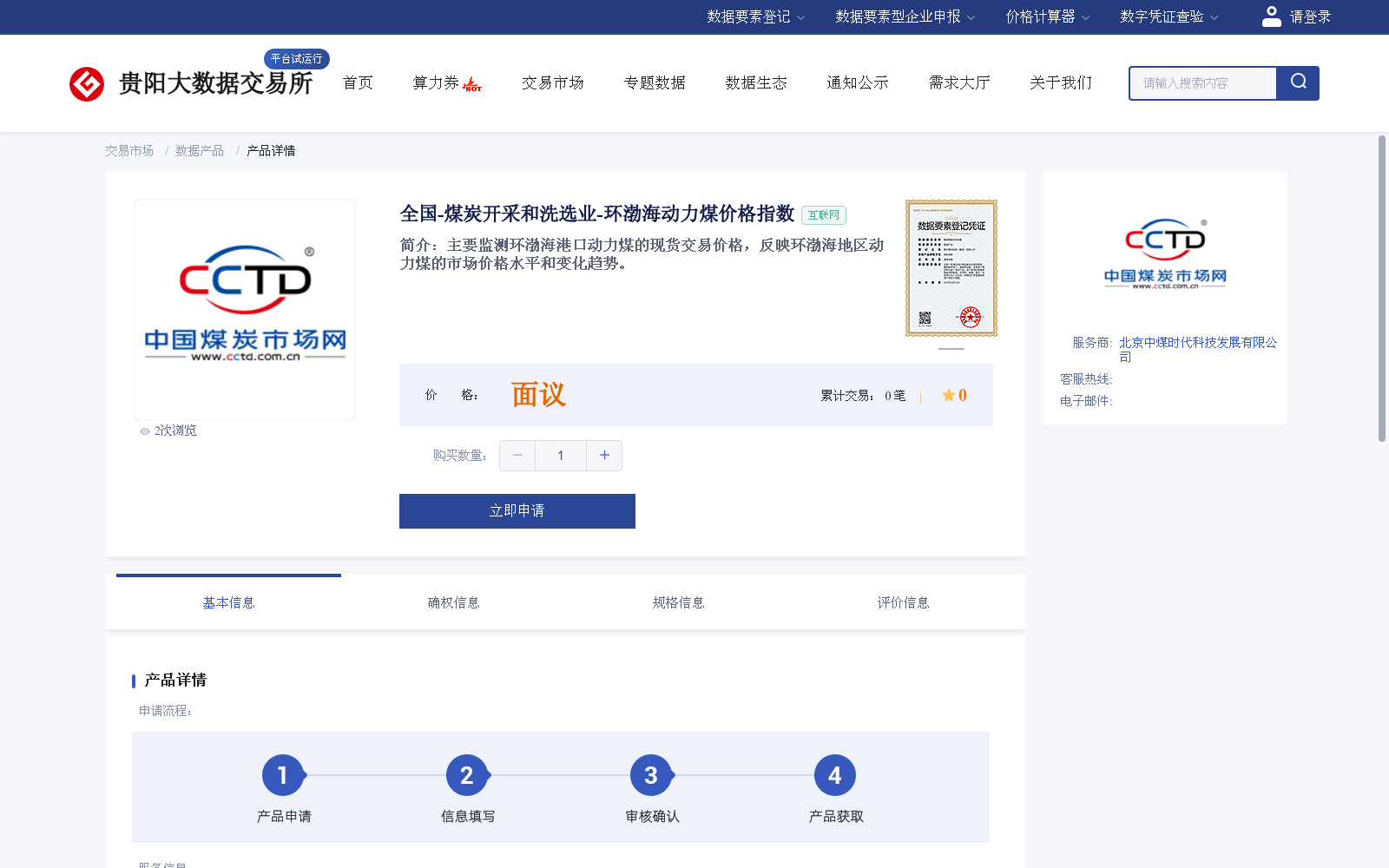Click the eye icon next to 2次浏览
The image size is (1389, 868).
point(145,431)
